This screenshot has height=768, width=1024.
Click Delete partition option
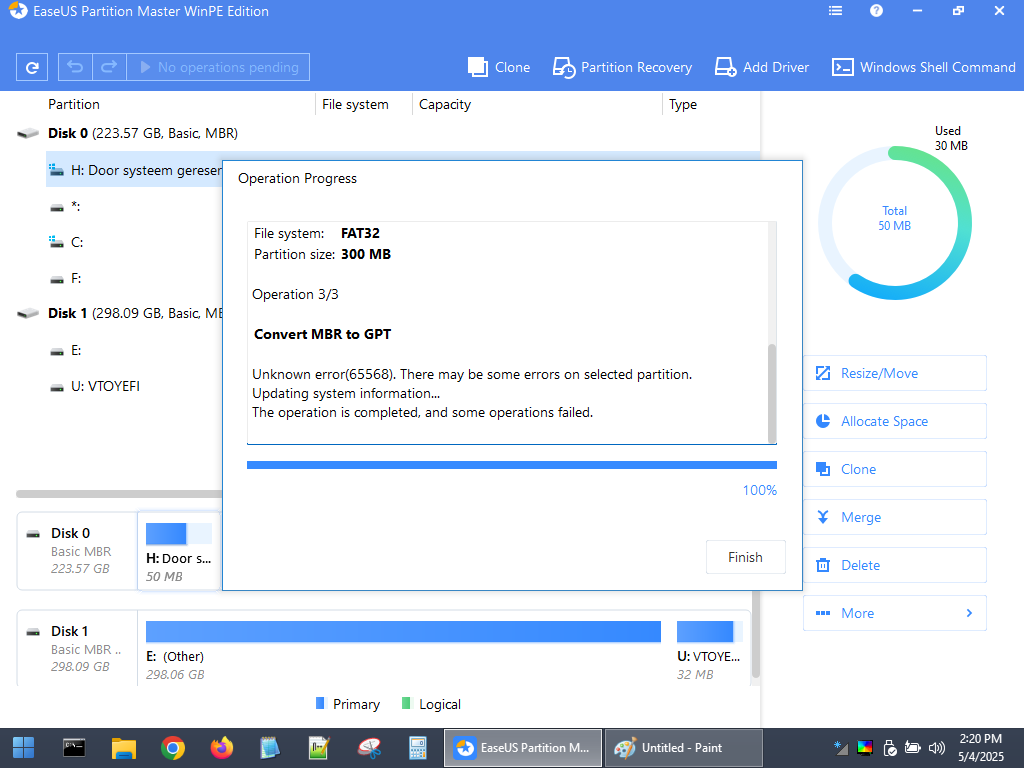pos(895,565)
